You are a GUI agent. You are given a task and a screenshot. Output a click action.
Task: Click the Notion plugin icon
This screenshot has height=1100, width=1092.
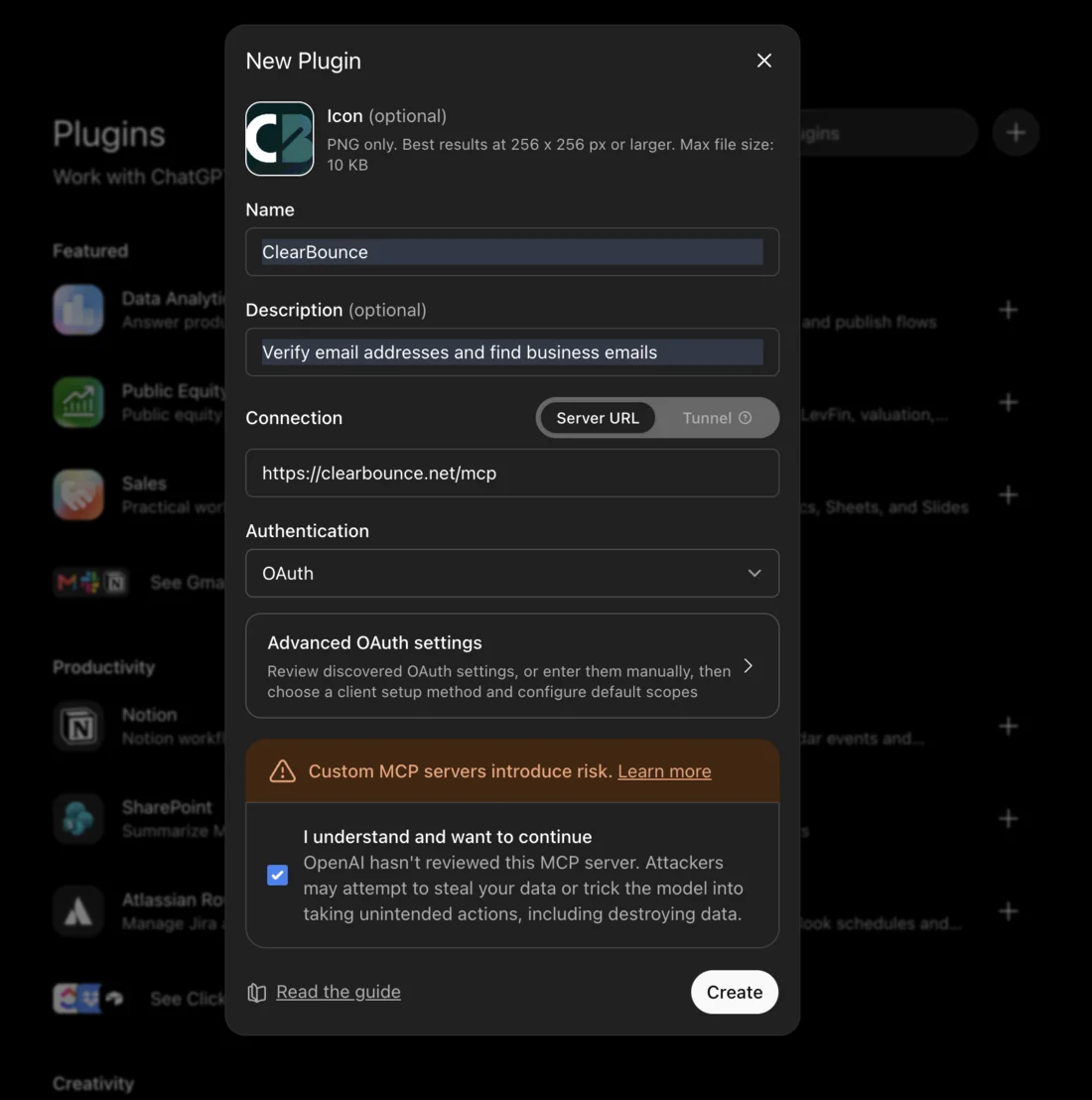pyautogui.click(x=77, y=726)
